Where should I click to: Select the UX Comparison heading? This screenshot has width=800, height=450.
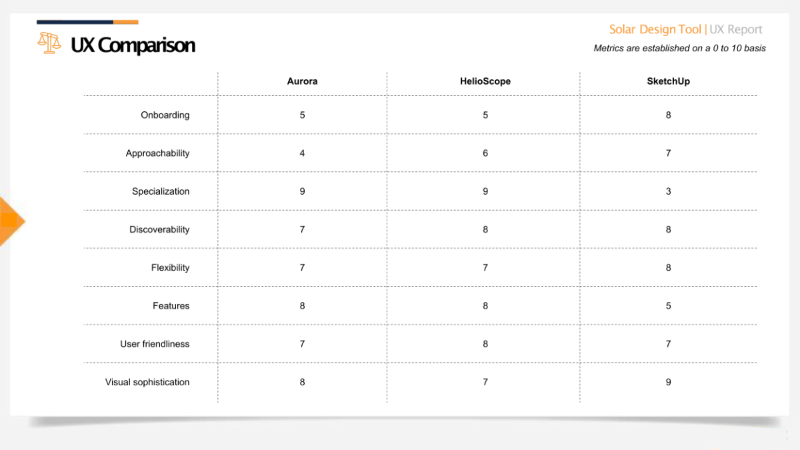(x=133, y=45)
